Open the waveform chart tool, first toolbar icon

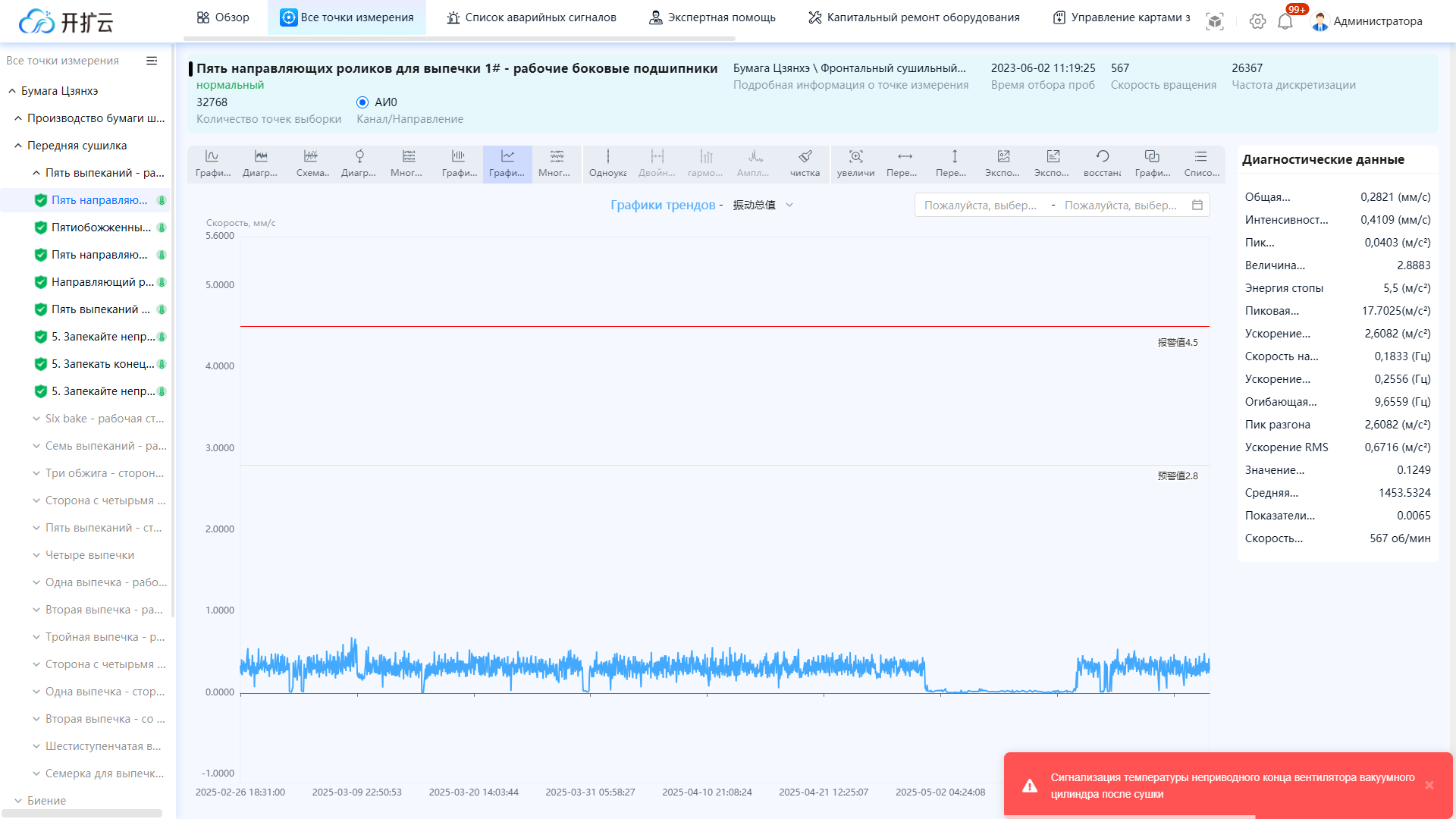coord(212,164)
